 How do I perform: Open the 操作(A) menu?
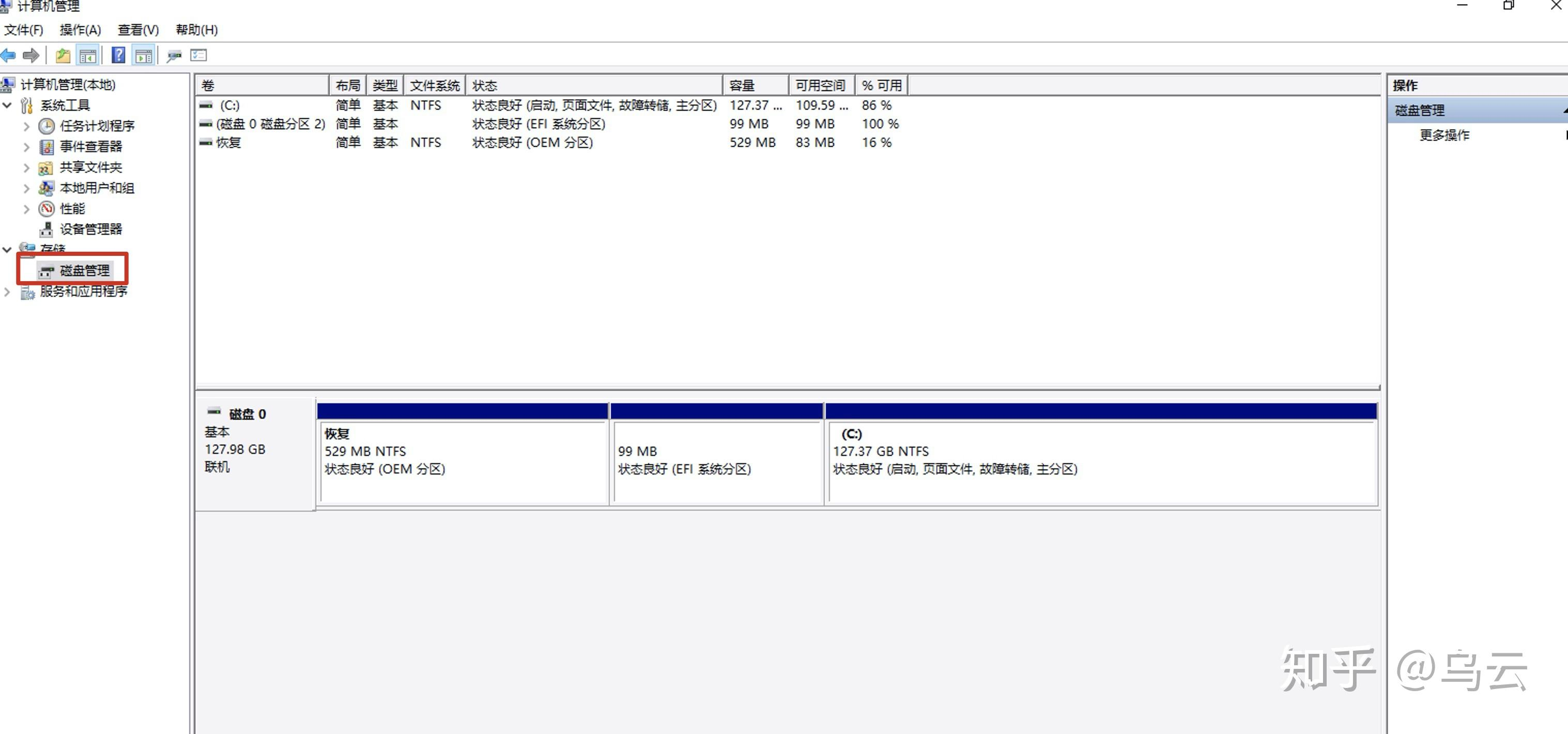point(80,30)
